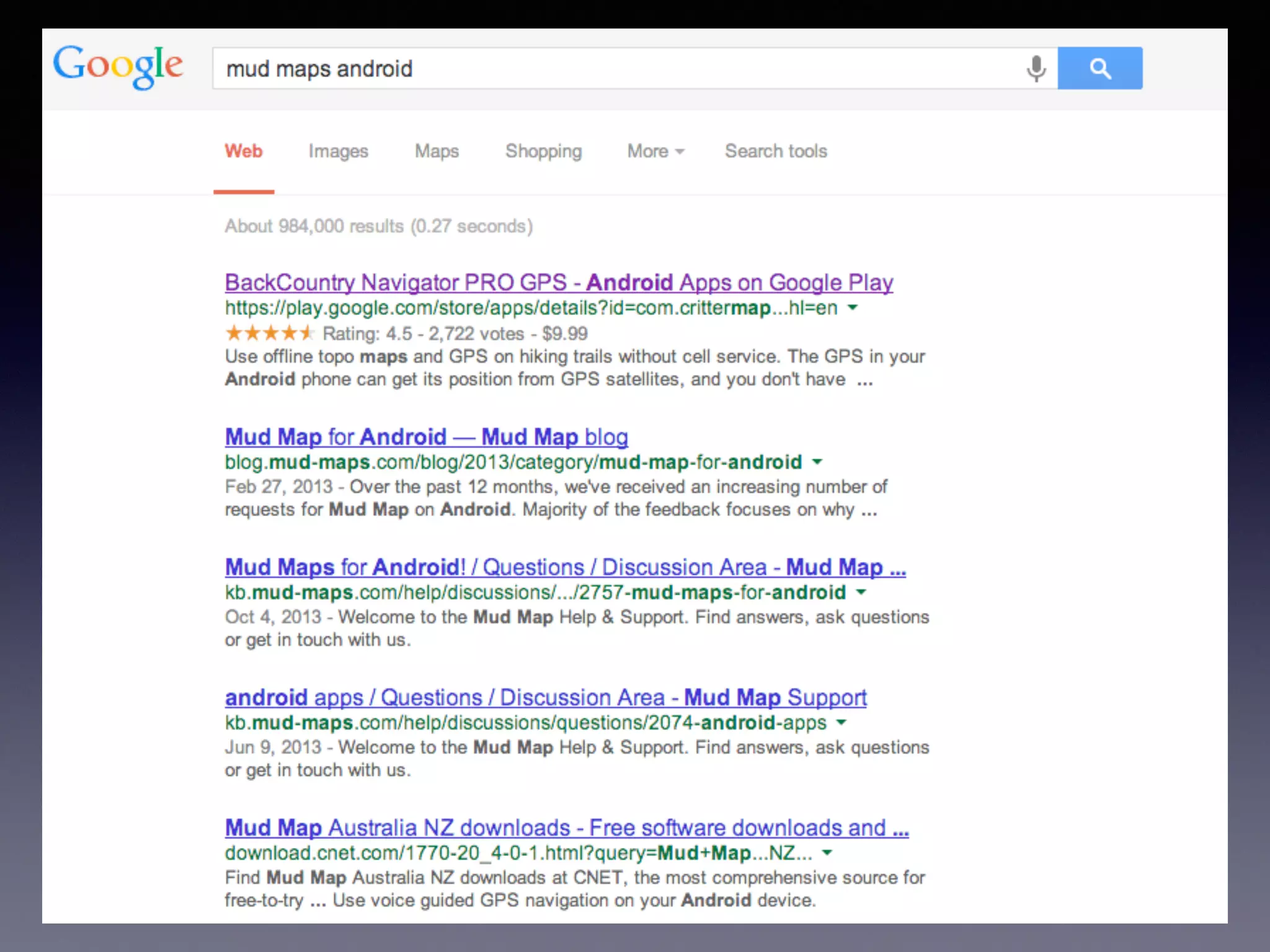Click the star rating of BackCountry Navigator

pyautogui.click(x=269, y=333)
